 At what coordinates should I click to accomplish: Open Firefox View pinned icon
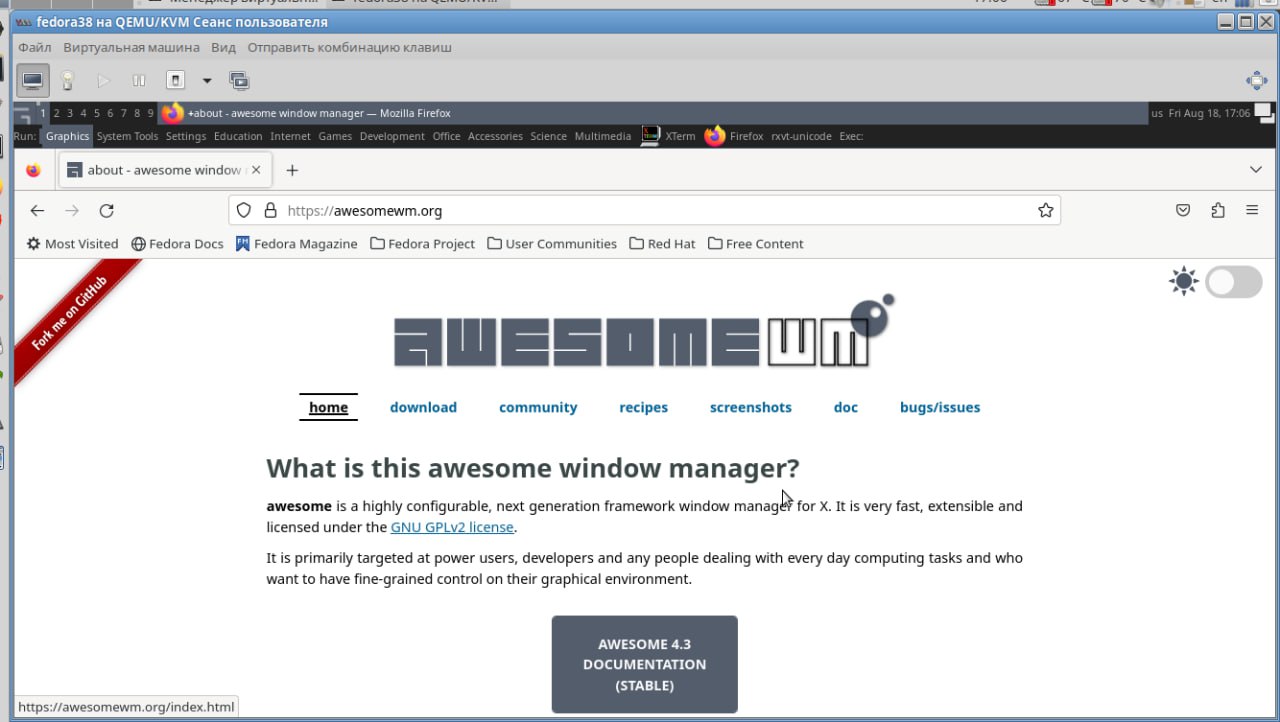[x=33, y=170]
